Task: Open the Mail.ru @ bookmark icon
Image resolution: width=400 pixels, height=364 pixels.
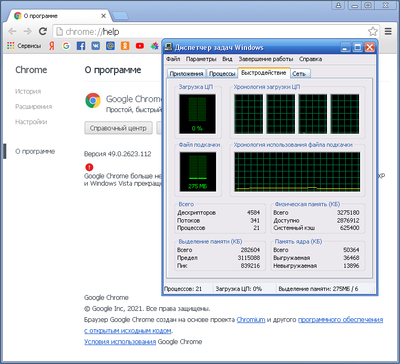Action: pyautogui.click(x=110, y=46)
